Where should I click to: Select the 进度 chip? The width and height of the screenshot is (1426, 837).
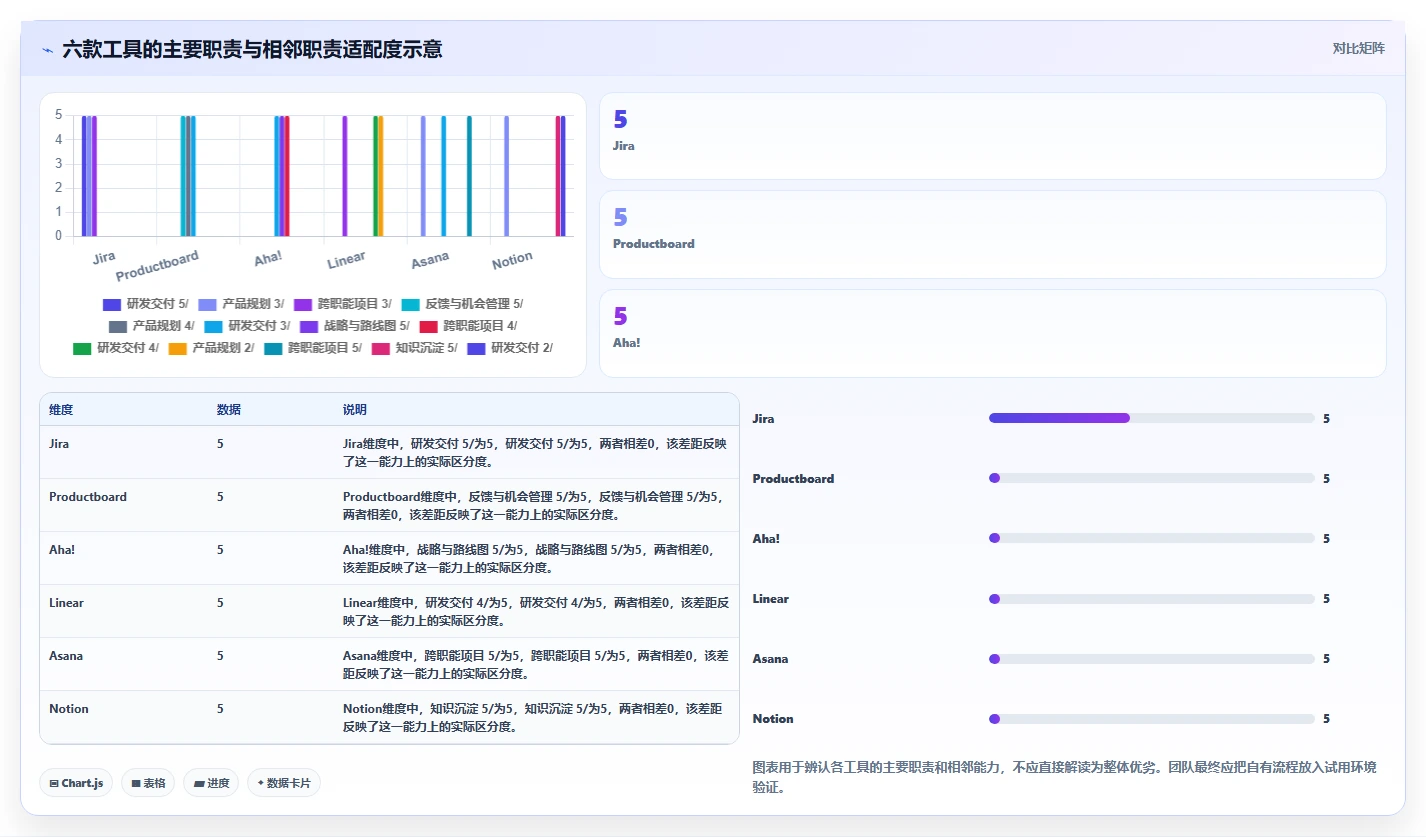(211, 783)
